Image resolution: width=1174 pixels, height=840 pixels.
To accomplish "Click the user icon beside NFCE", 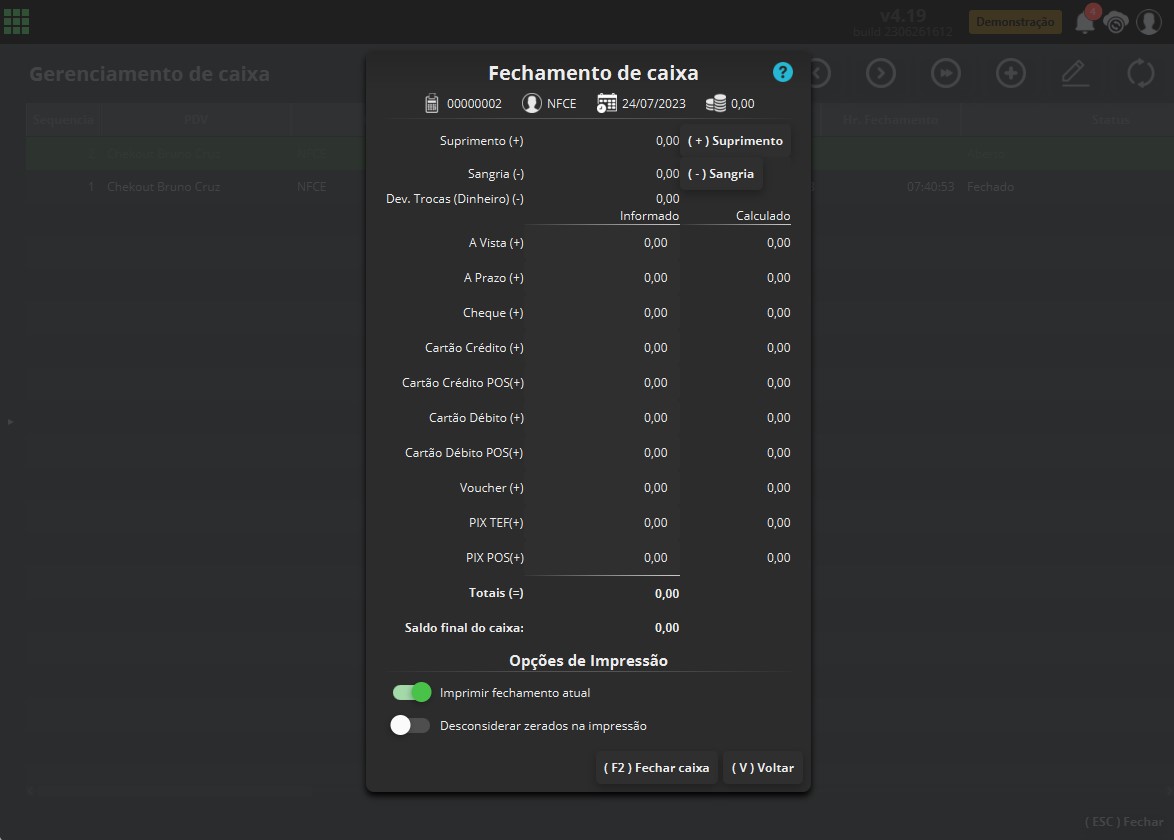I will (532, 103).
